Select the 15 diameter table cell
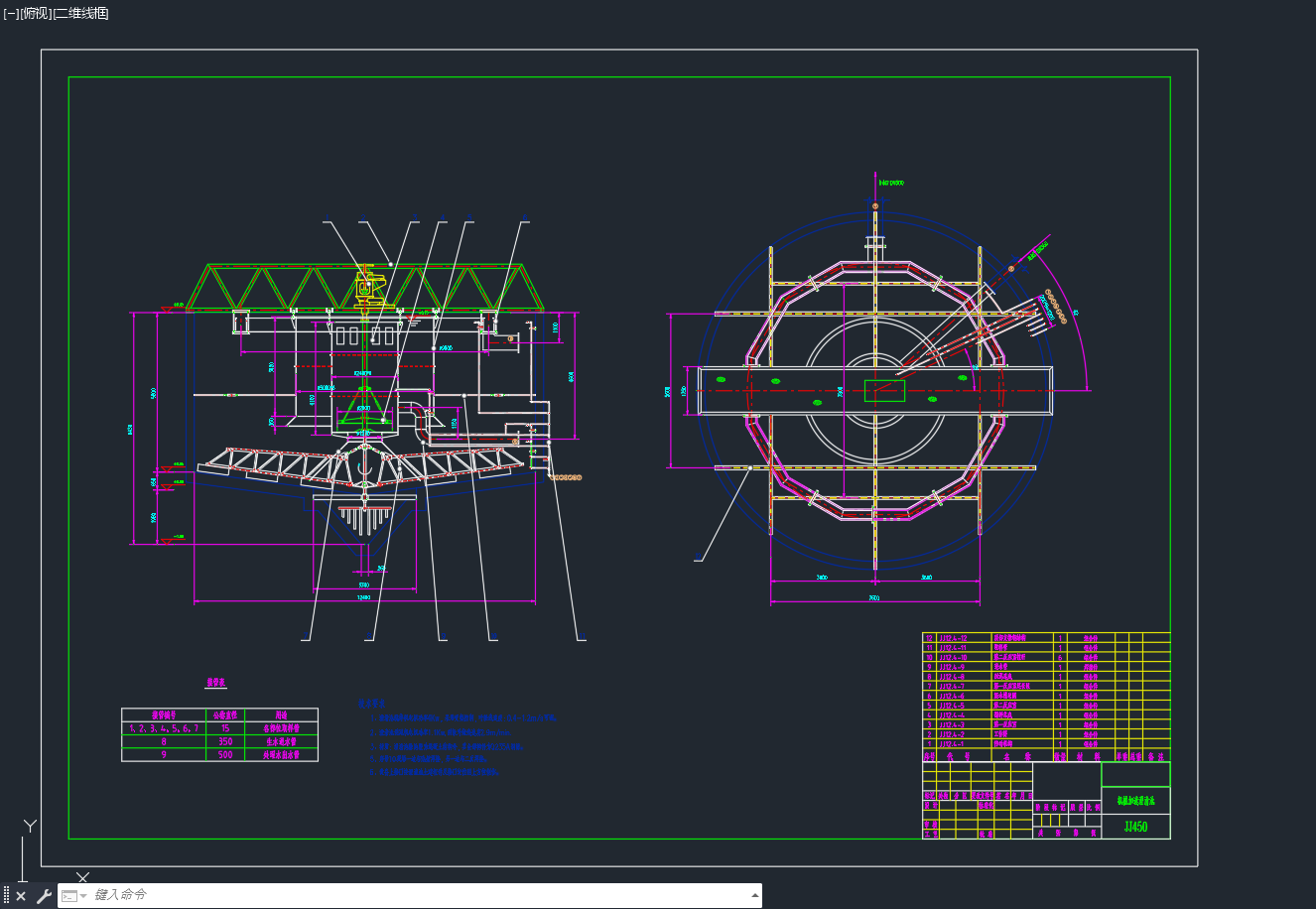 coord(225,727)
